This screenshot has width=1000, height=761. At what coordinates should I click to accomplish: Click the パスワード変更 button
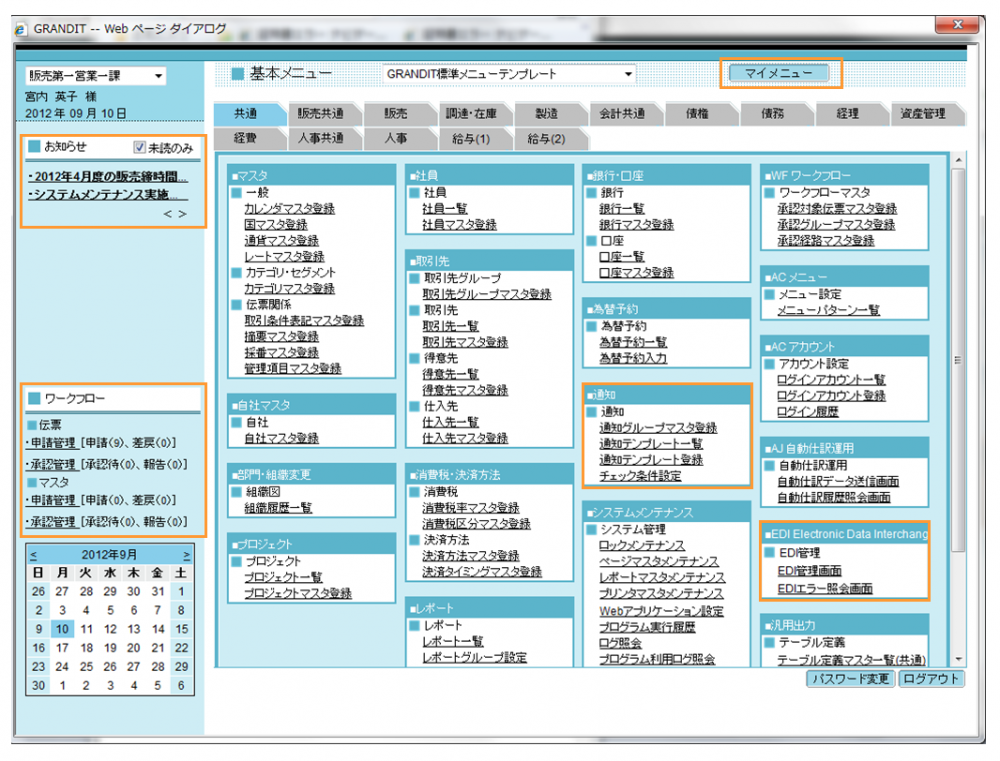click(851, 679)
